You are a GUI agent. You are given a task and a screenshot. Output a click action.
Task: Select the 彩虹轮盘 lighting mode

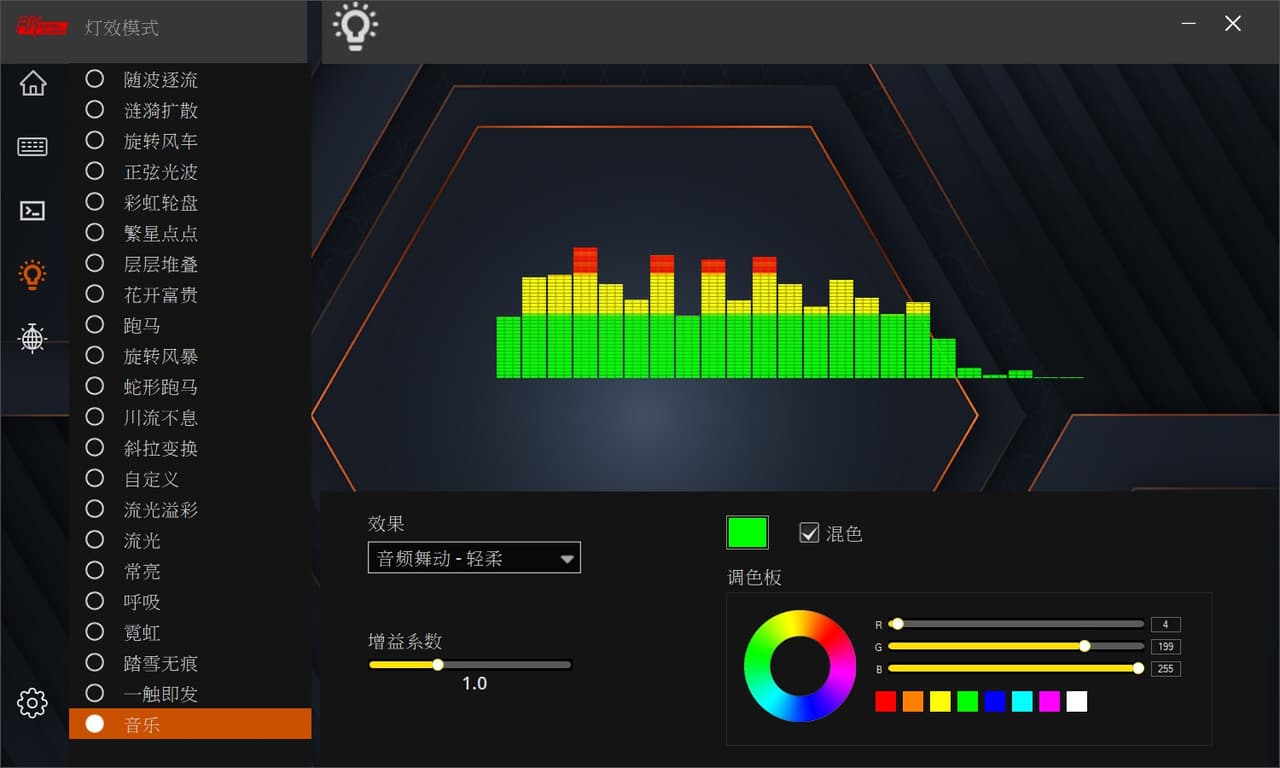pyautogui.click(x=190, y=202)
